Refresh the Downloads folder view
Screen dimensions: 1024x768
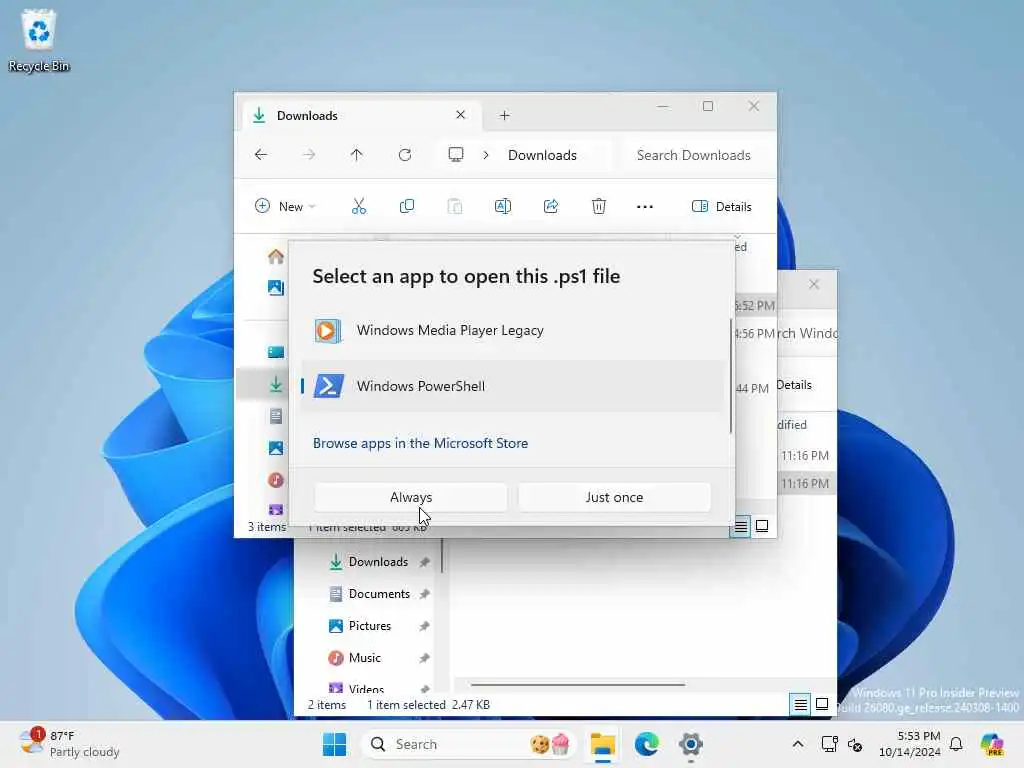tap(405, 155)
